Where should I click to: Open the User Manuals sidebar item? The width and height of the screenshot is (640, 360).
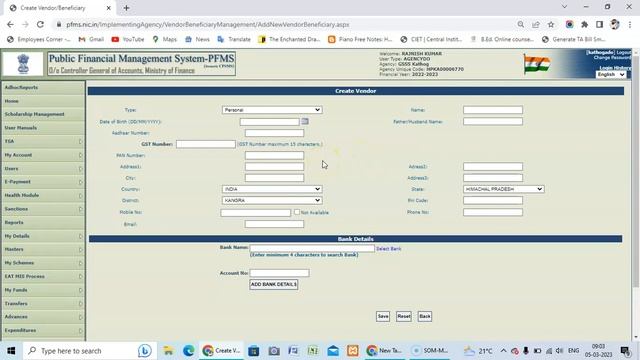[x=43, y=128]
